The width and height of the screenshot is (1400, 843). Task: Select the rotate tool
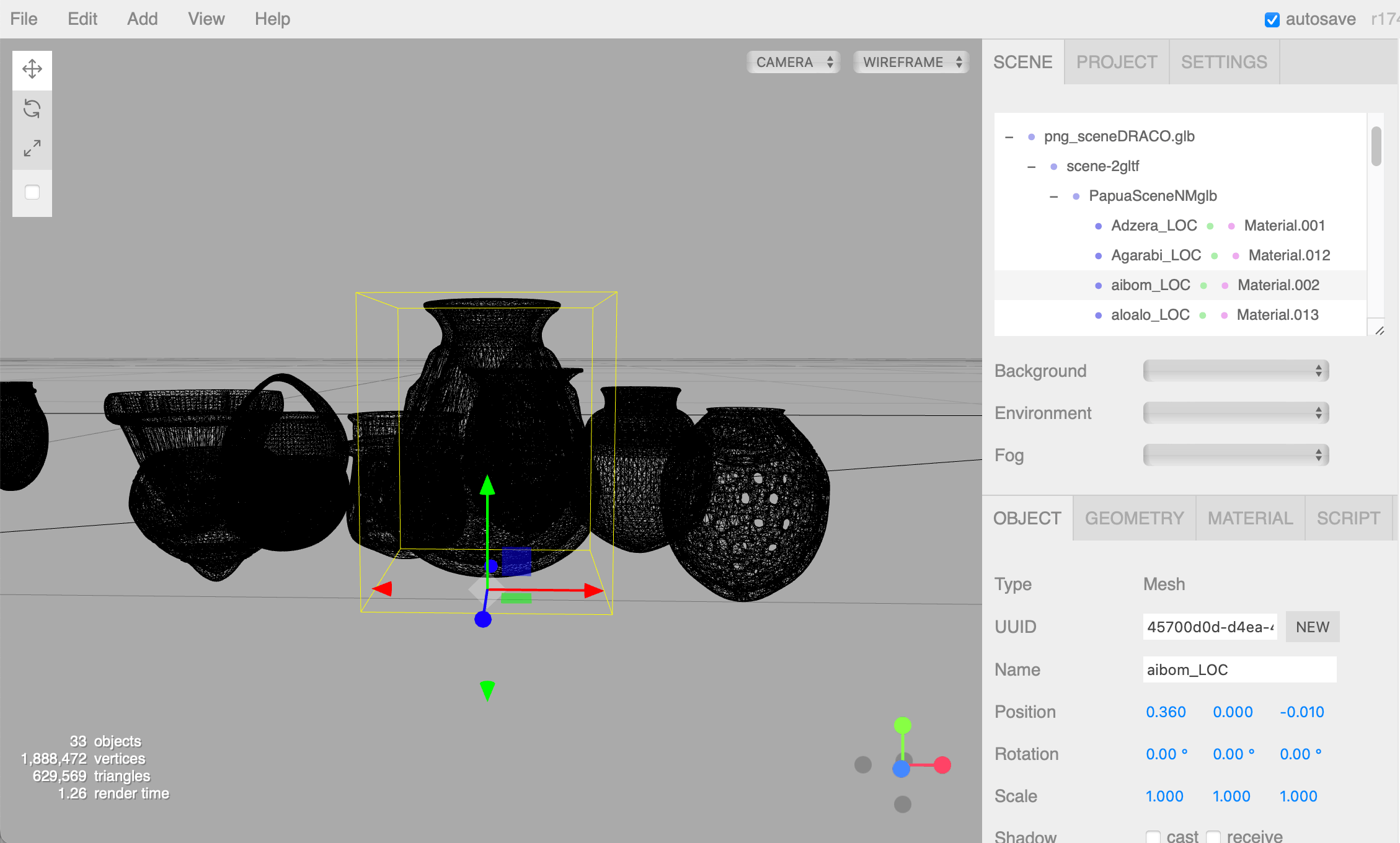point(32,108)
